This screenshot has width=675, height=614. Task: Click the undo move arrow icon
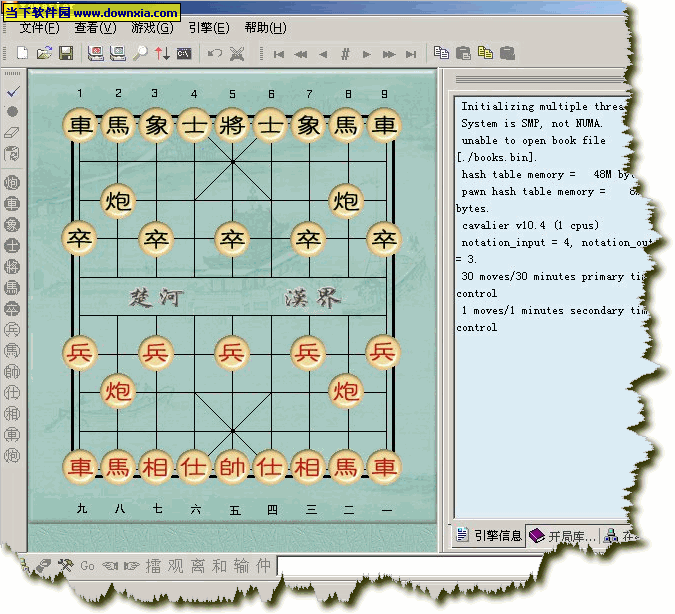215,53
